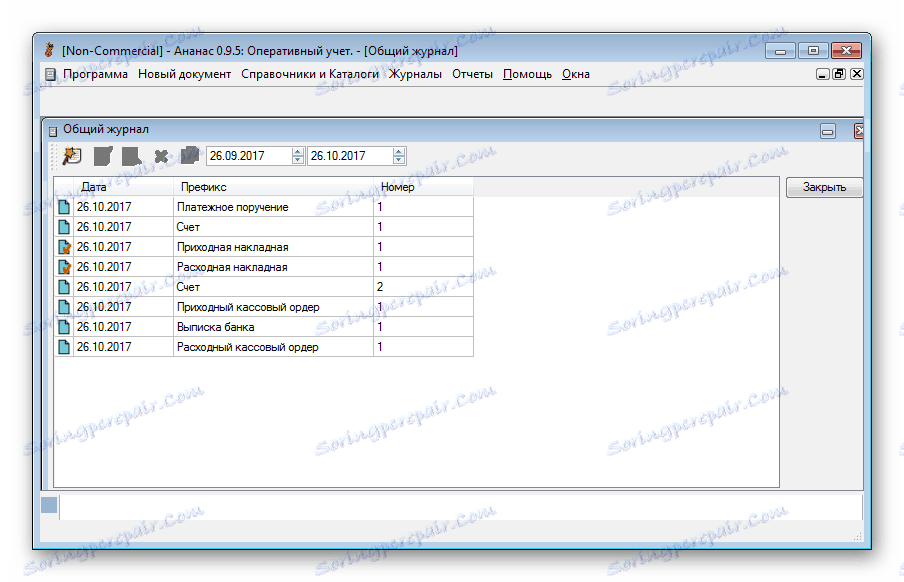This screenshot has height=582, width=904.
Task: Click the blue square status bar icon
Action: tap(49, 505)
